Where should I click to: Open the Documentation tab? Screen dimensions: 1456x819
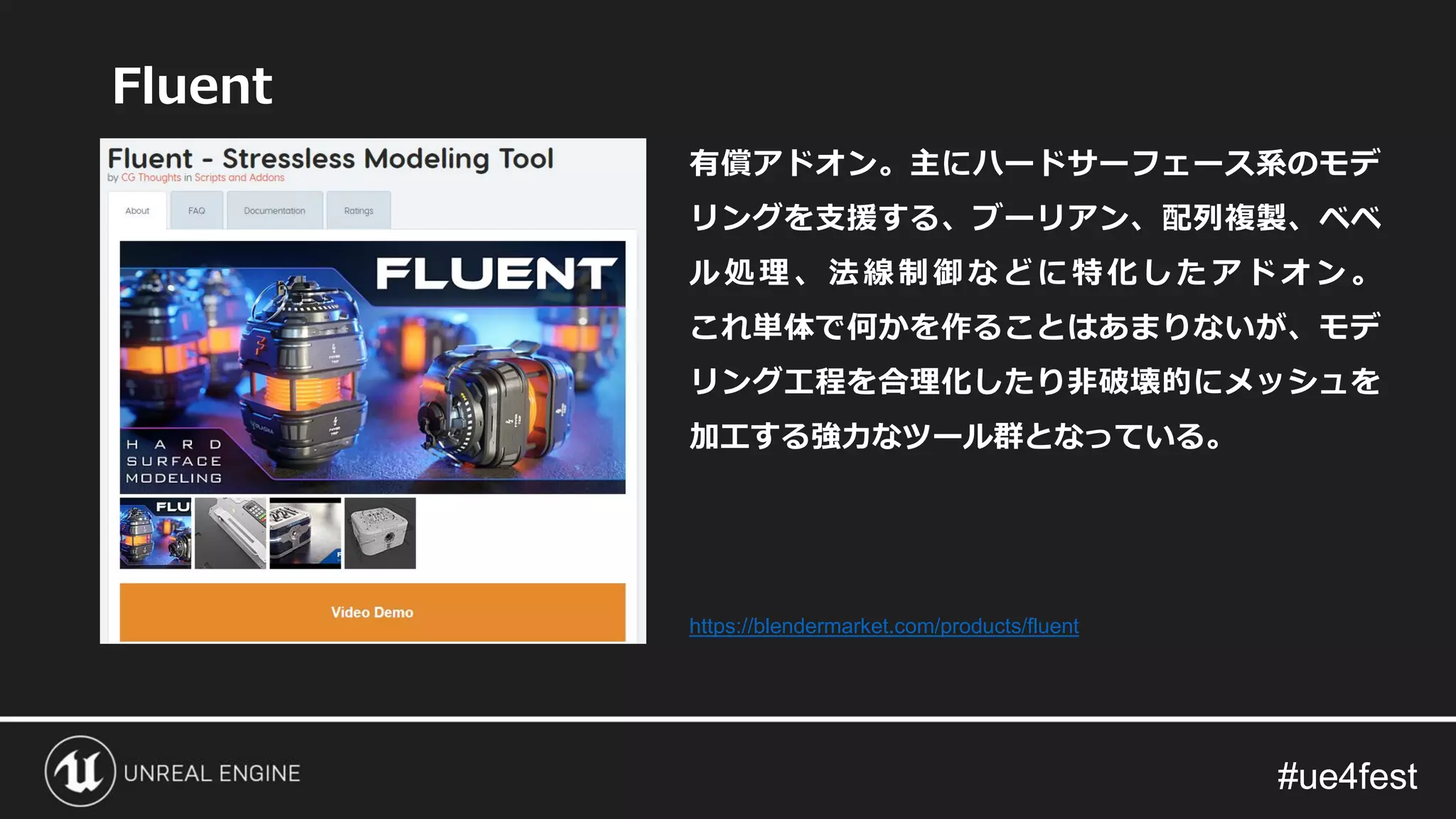(274, 211)
